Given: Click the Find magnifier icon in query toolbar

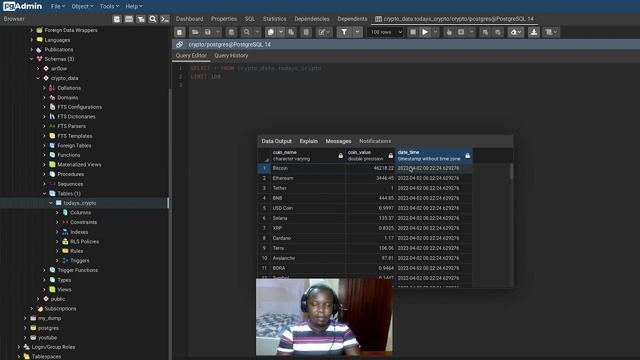Looking at the screenshot, I should [246, 32].
